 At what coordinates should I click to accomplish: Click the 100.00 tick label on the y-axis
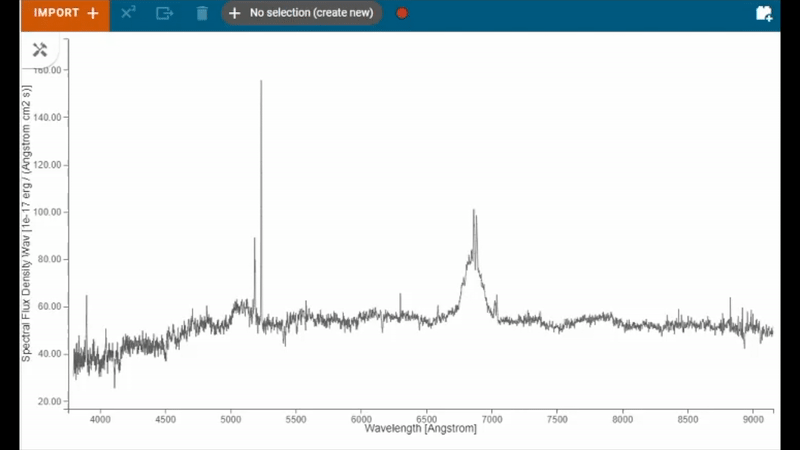coord(47,212)
